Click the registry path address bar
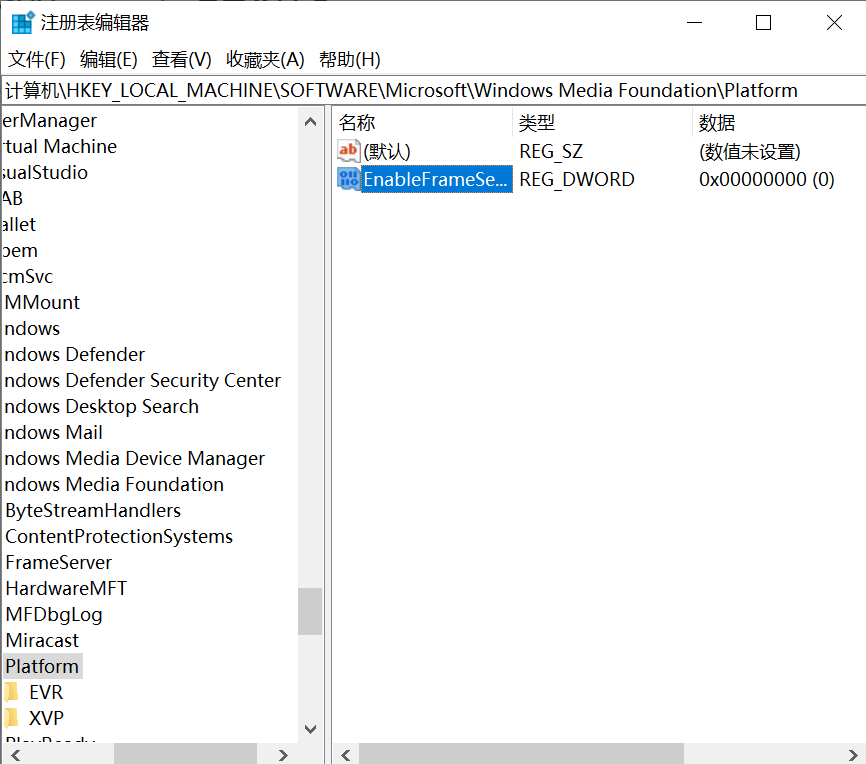 [433, 90]
